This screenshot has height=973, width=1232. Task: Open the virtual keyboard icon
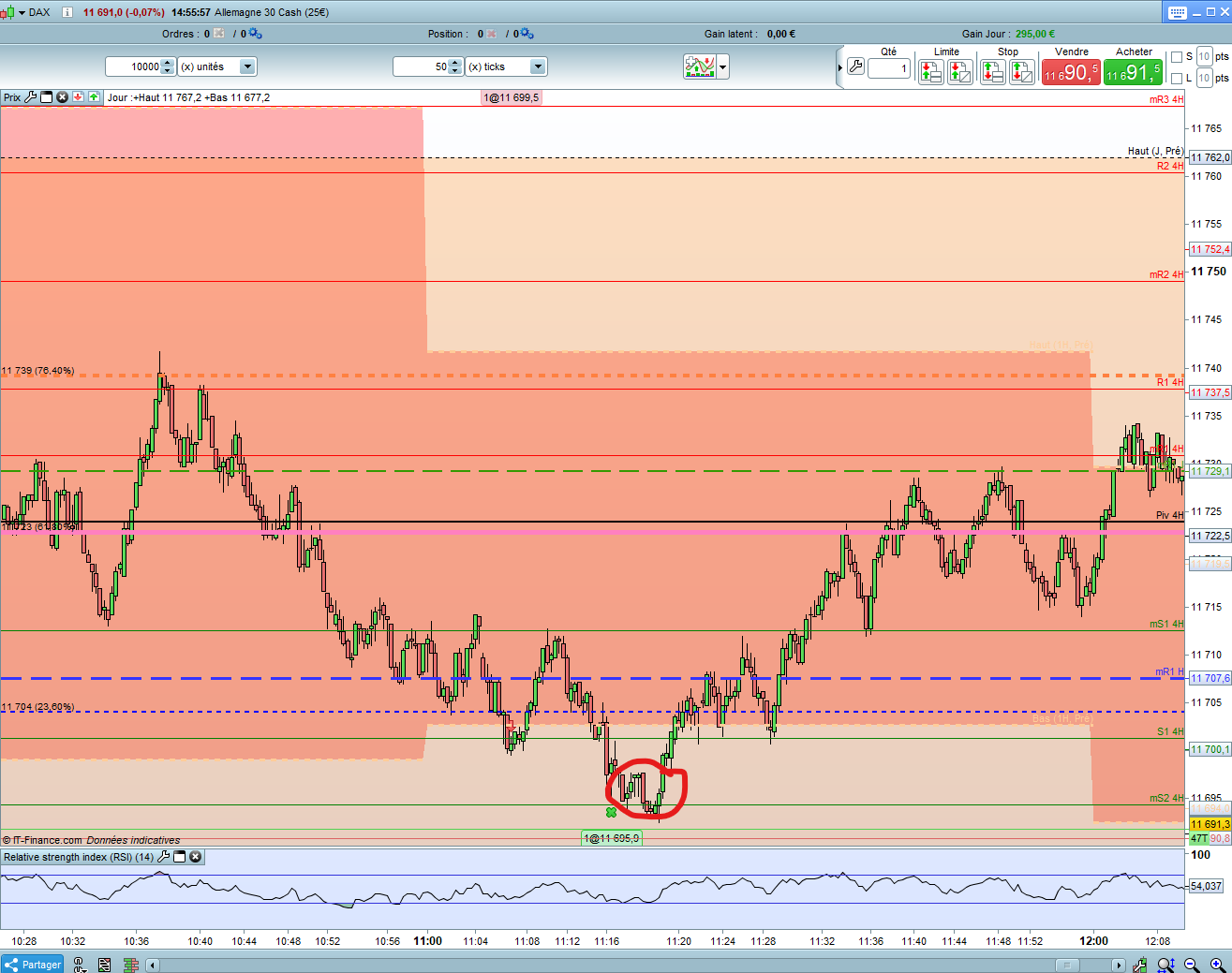(x=1178, y=12)
